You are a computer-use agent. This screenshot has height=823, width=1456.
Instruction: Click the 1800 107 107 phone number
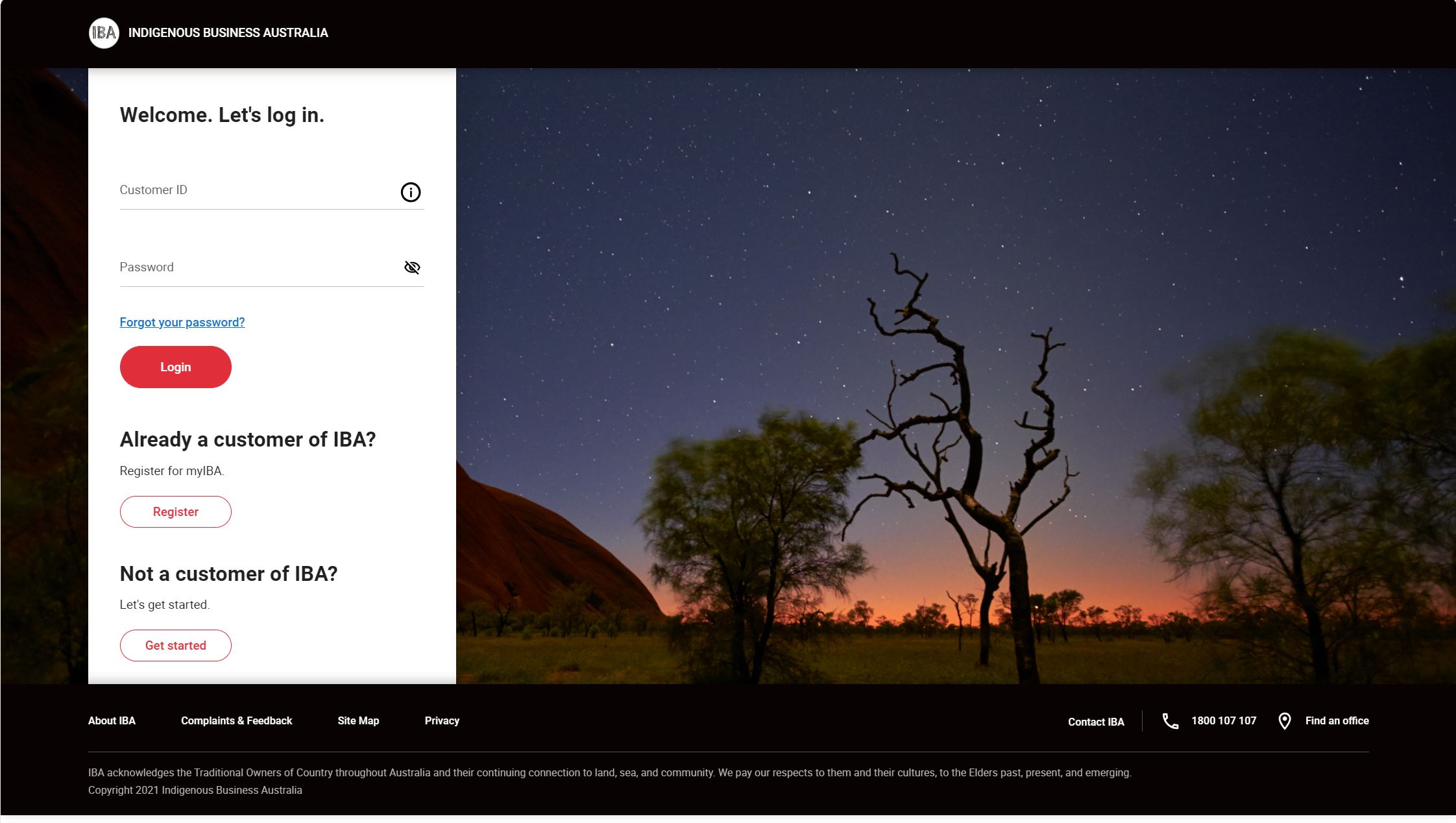point(1224,720)
